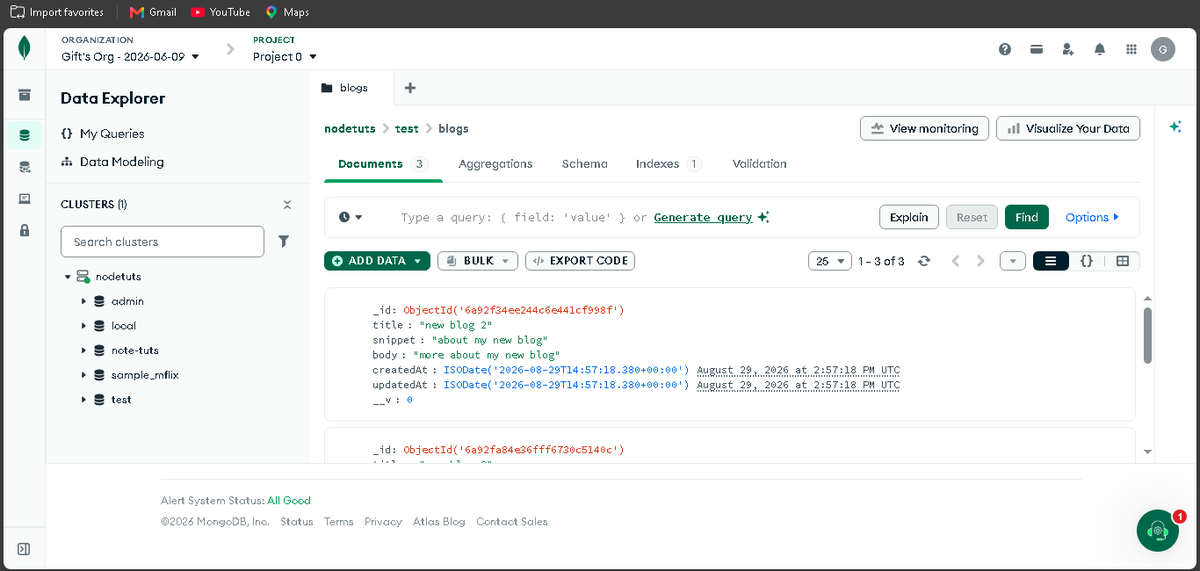
Task: Refresh the documents list
Action: click(924, 261)
